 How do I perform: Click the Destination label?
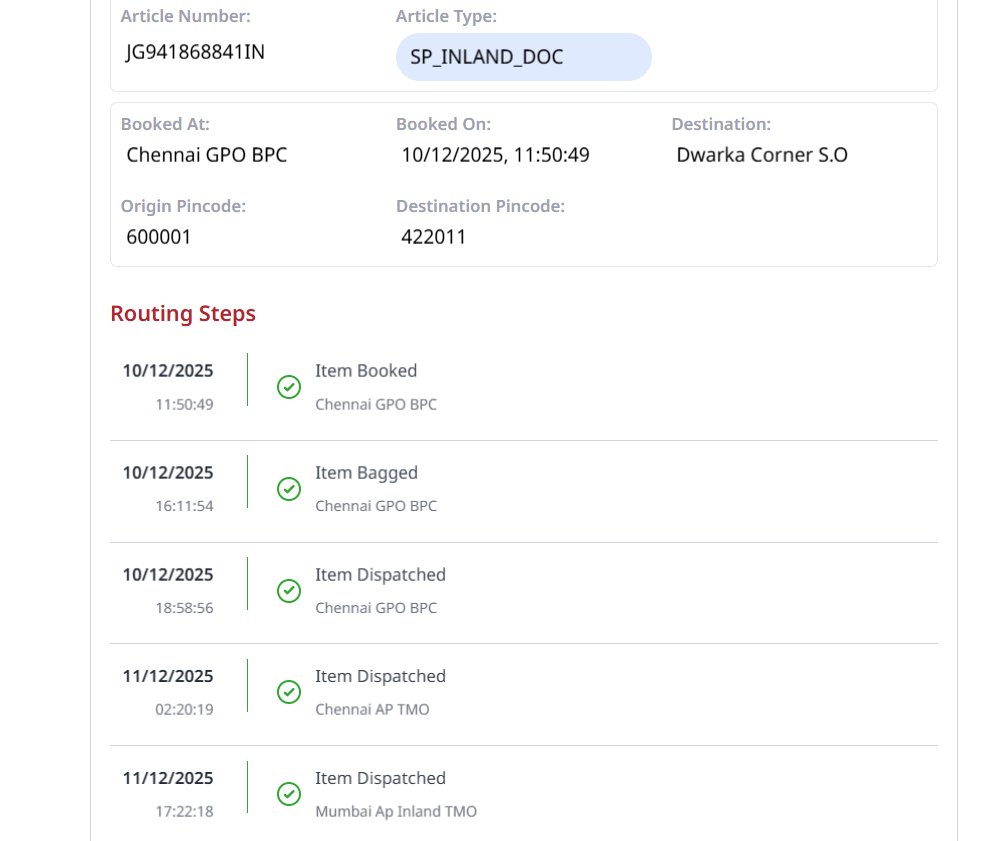pyautogui.click(x=721, y=124)
